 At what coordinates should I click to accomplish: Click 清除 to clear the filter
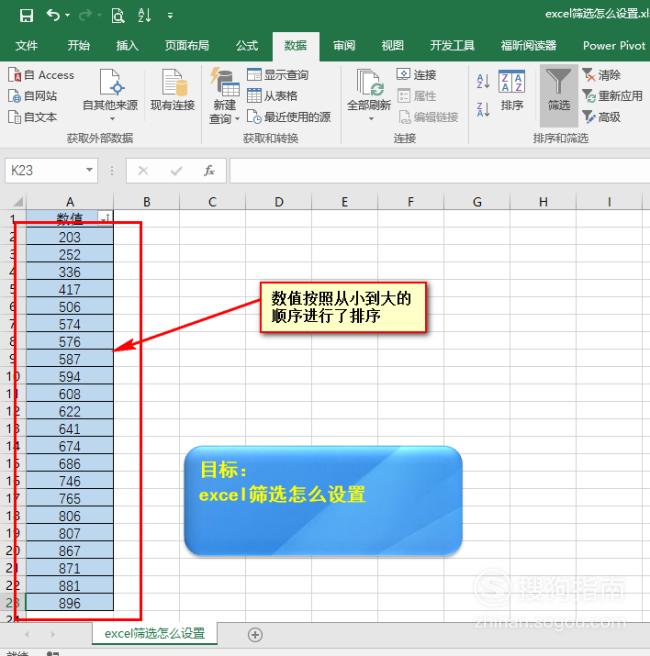pos(601,75)
